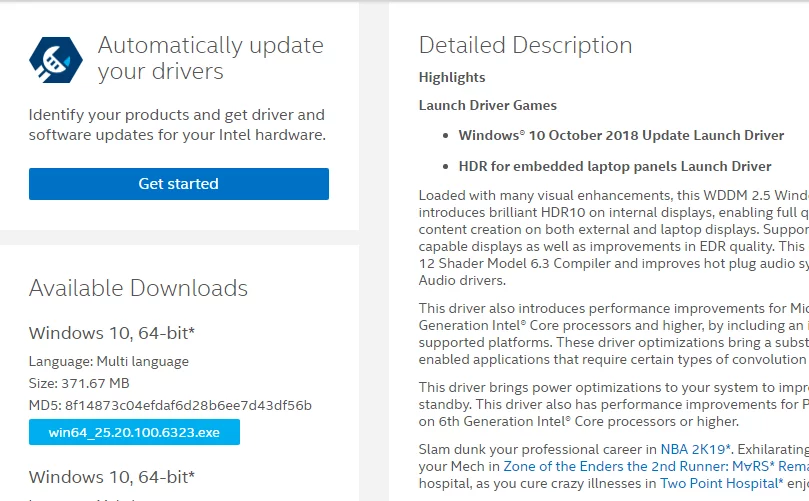Click Language: Multi language text
This screenshot has width=809, height=501.
click(109, 362)
